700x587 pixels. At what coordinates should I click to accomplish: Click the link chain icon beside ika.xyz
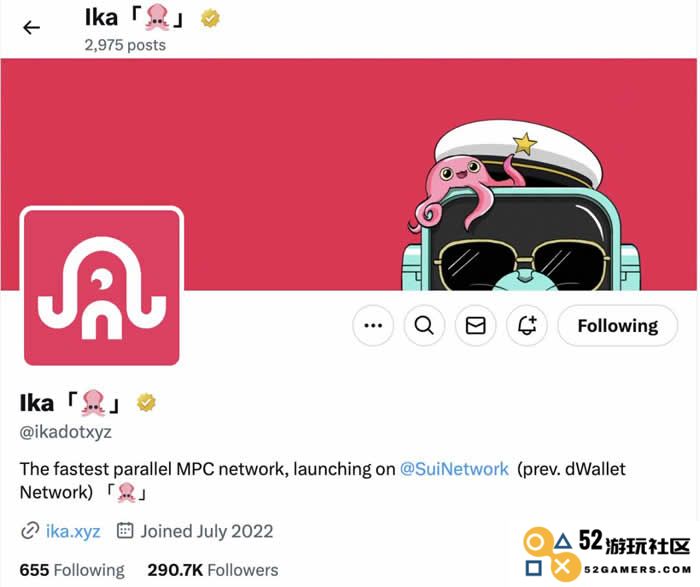click(30, 531)
